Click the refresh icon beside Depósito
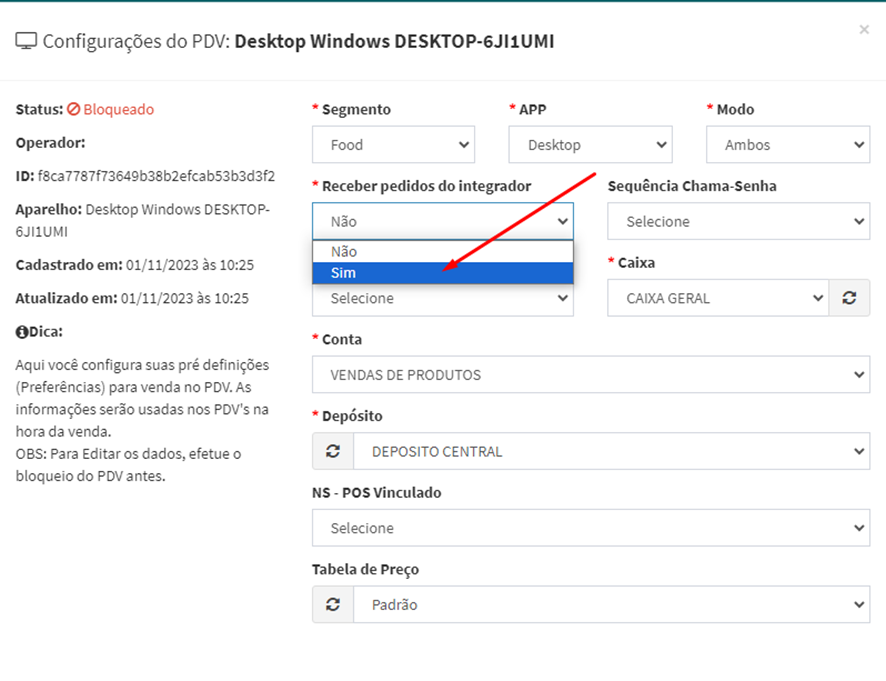The image size is (886, 681). pos(333,451)
